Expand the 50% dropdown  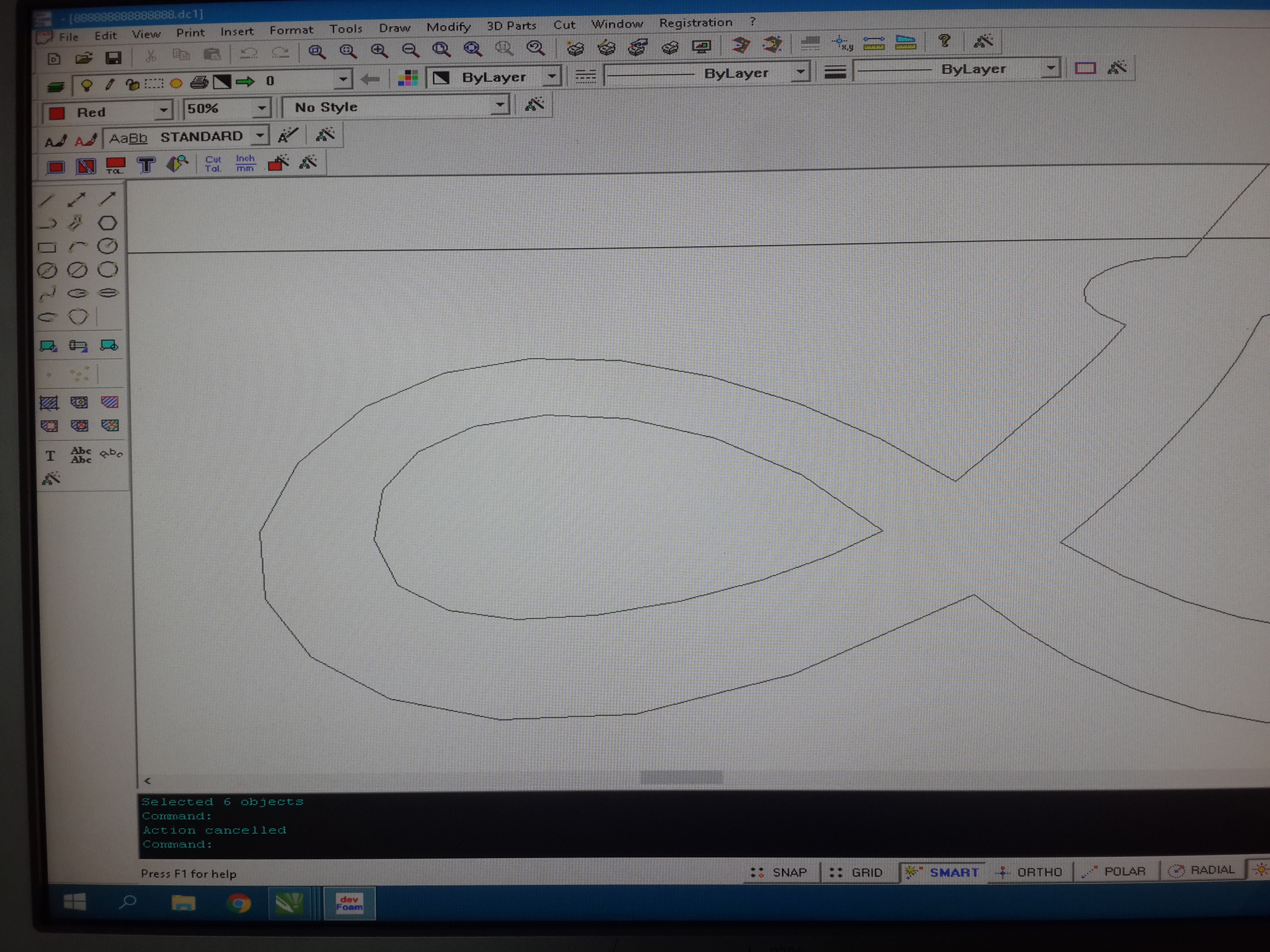tap(261, 108)
